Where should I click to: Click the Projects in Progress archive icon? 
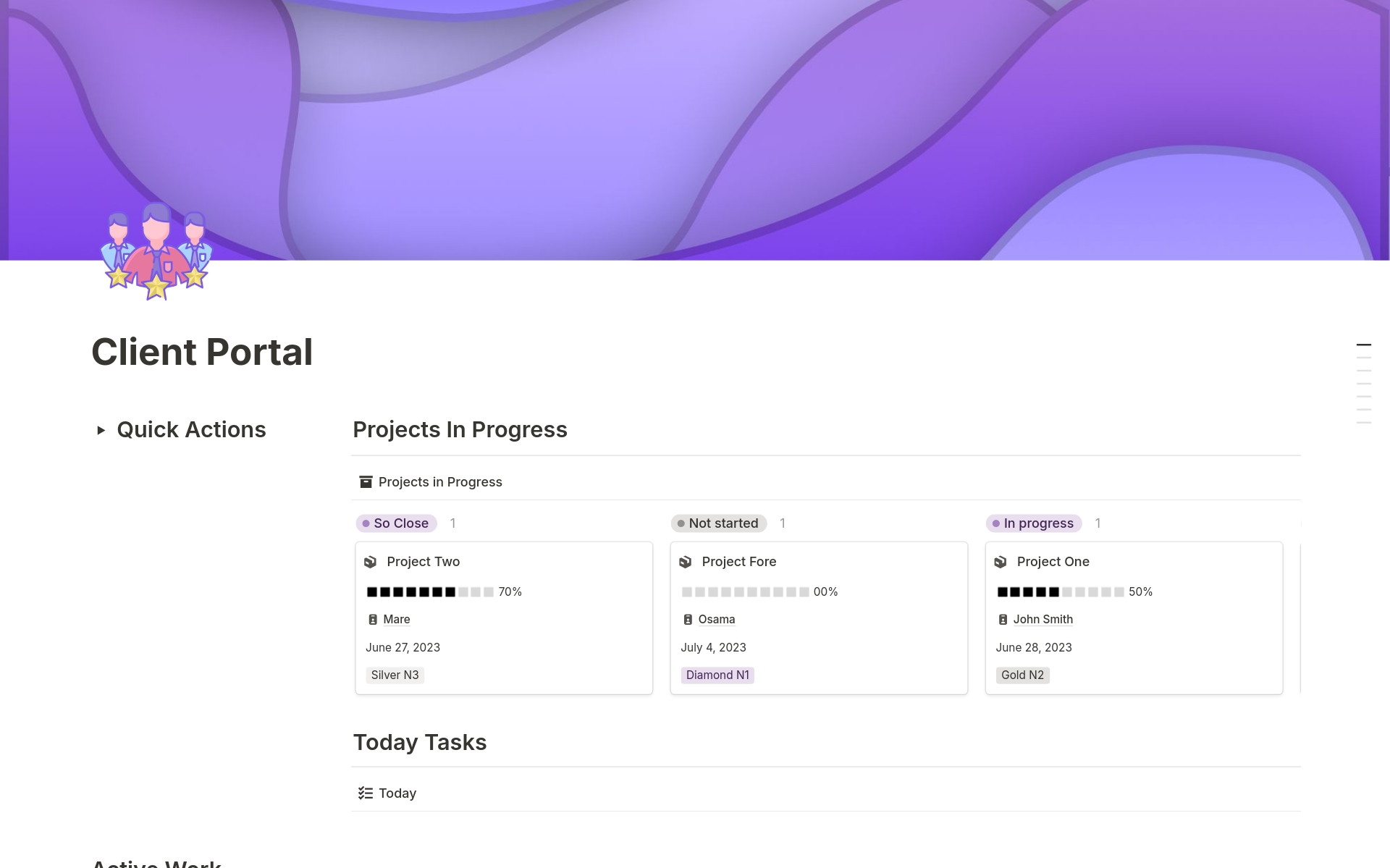coord(366,482)
